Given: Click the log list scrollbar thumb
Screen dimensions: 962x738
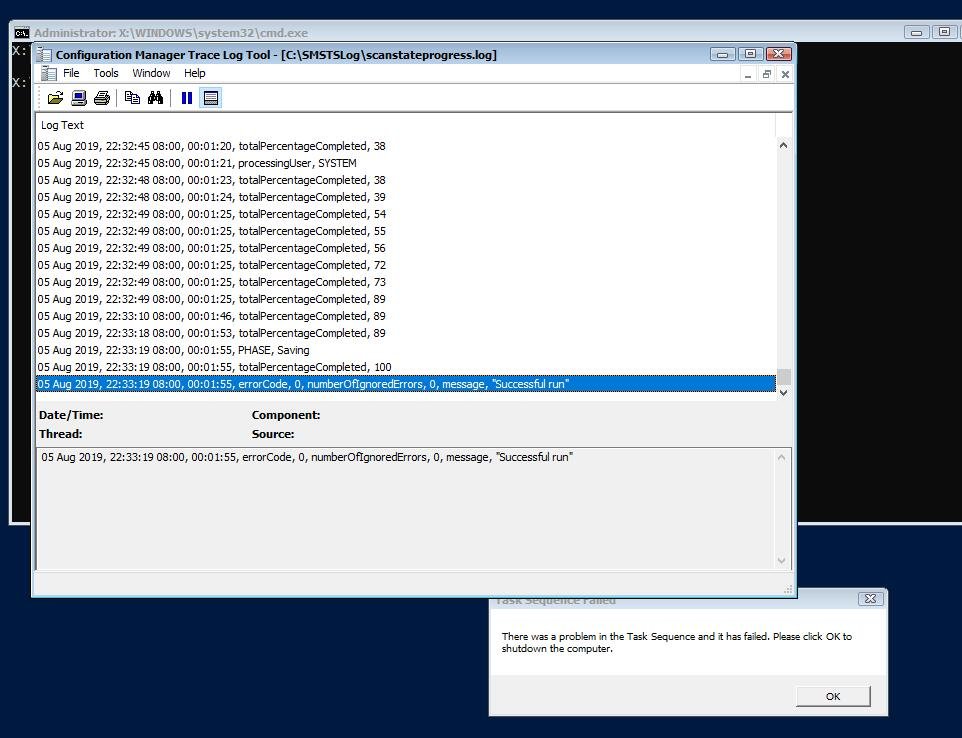Looking at the screenshot, I should pyautogui.click(x=783, y=376).
